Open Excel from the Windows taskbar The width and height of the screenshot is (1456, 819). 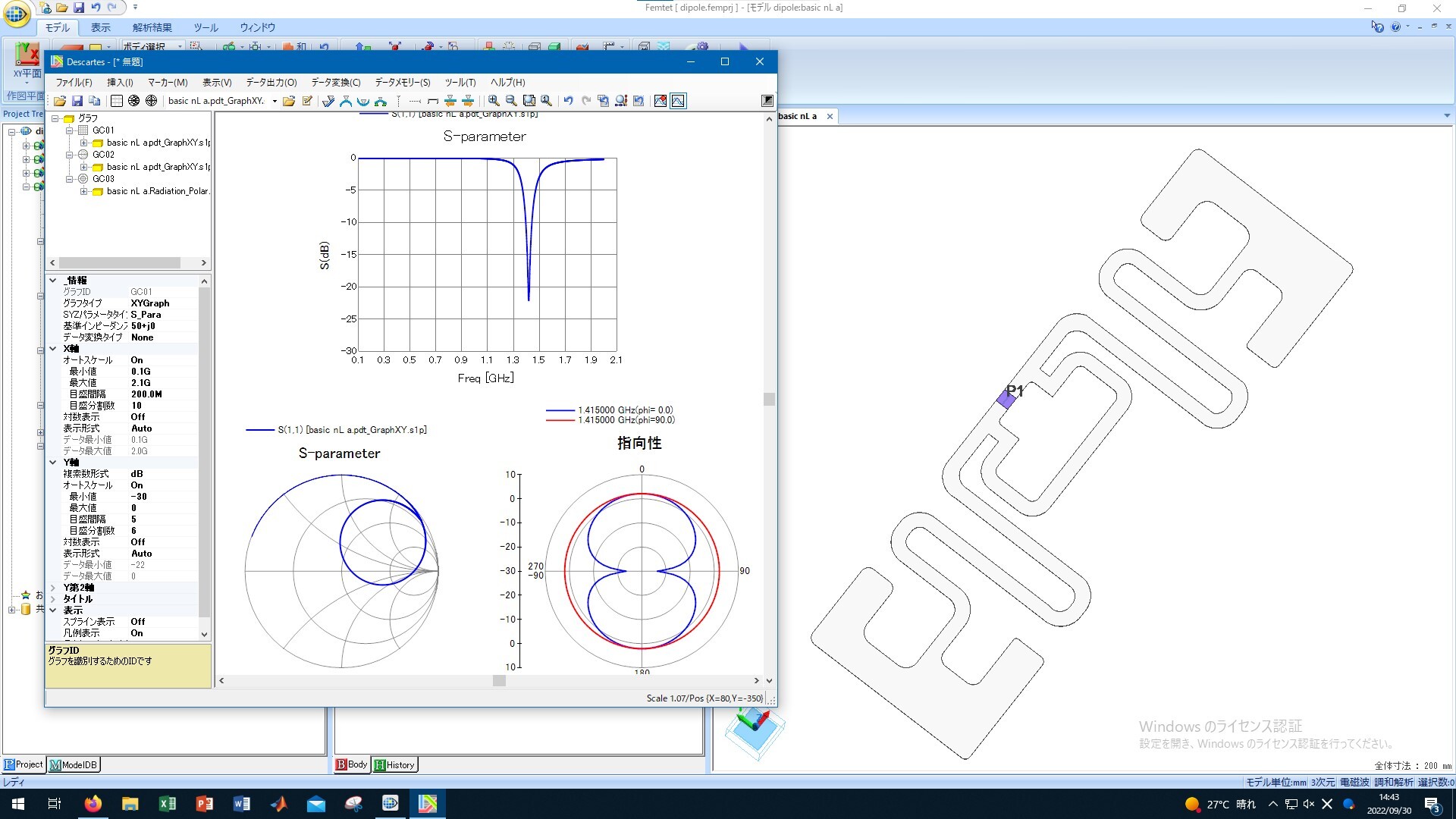click(x=168, y=804)
